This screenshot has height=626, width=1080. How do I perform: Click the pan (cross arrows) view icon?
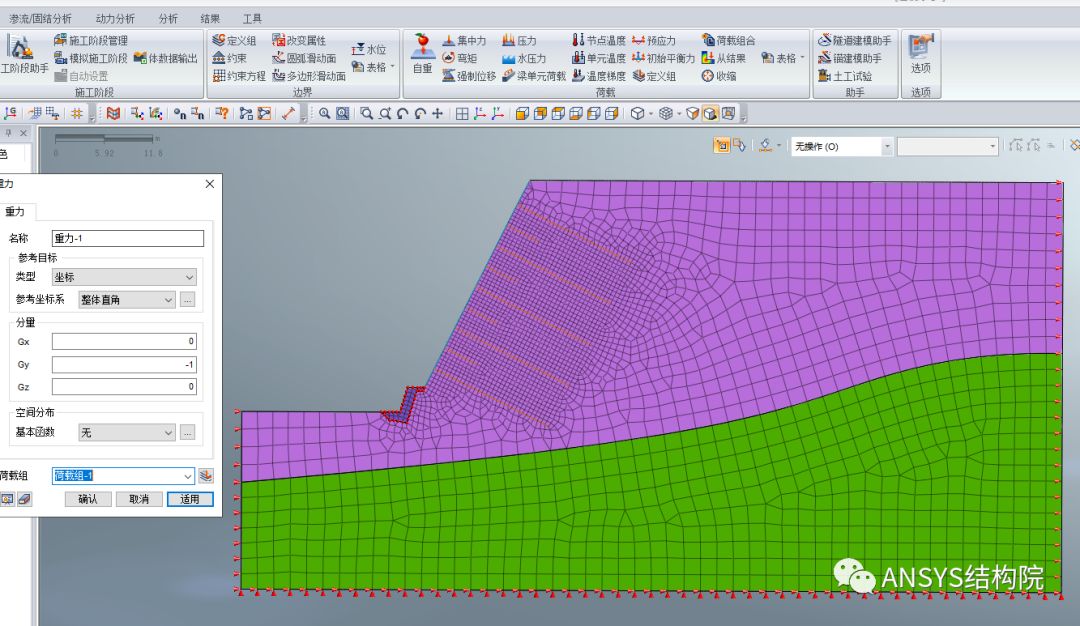coord(437,114)
